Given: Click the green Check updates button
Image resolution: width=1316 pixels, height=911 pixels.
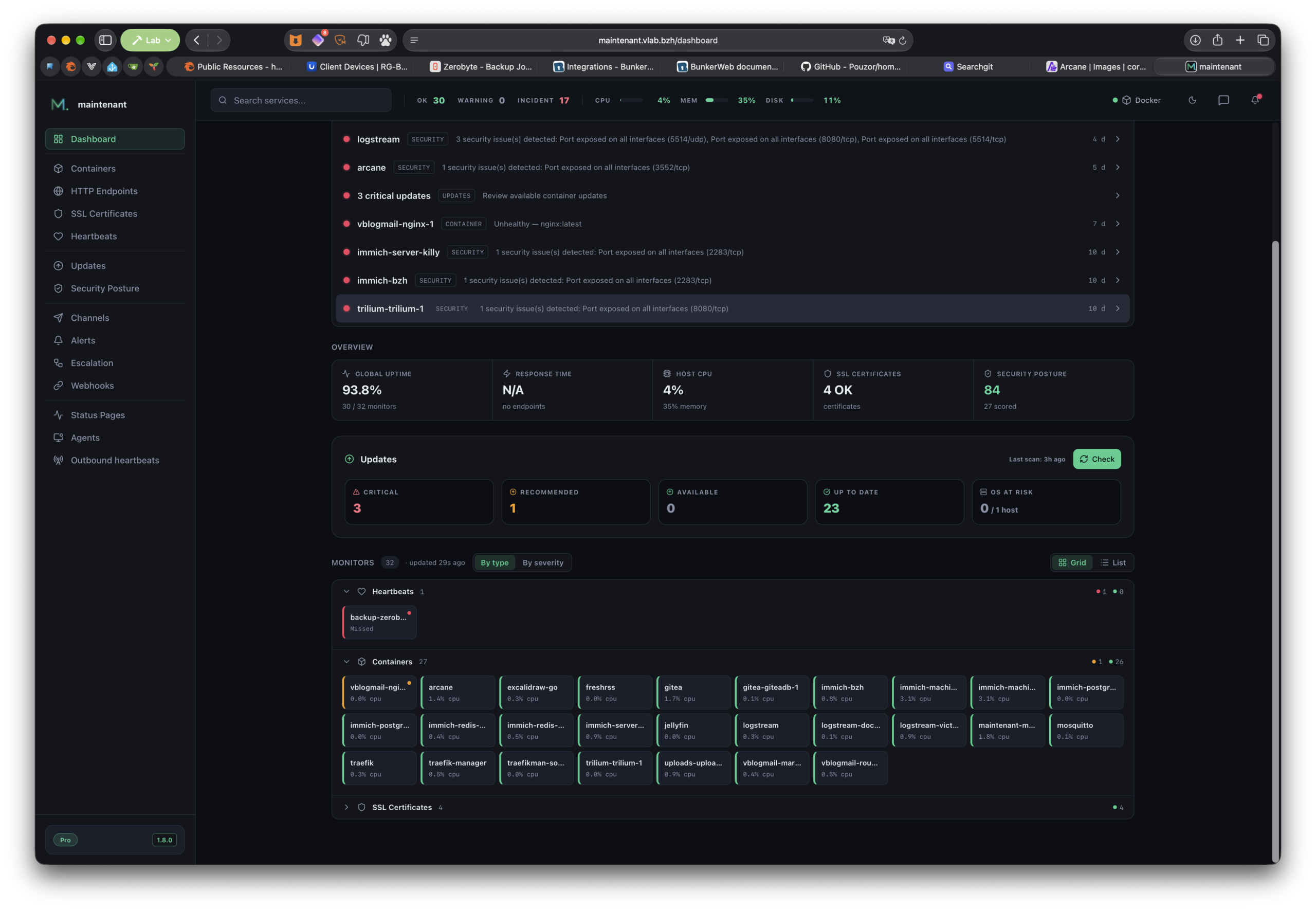Looking at the screenshot, I should pos(1097,459).
